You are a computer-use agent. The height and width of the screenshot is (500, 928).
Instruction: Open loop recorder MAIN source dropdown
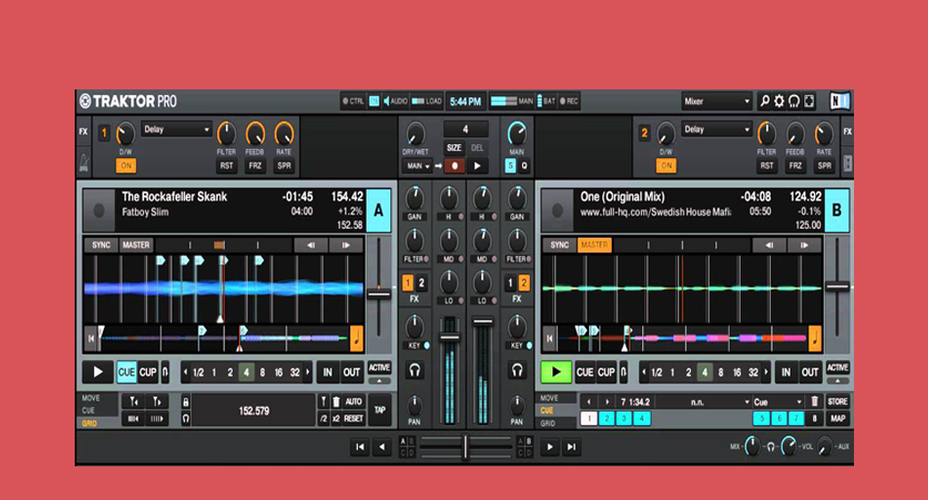click(x=418, y=166)
